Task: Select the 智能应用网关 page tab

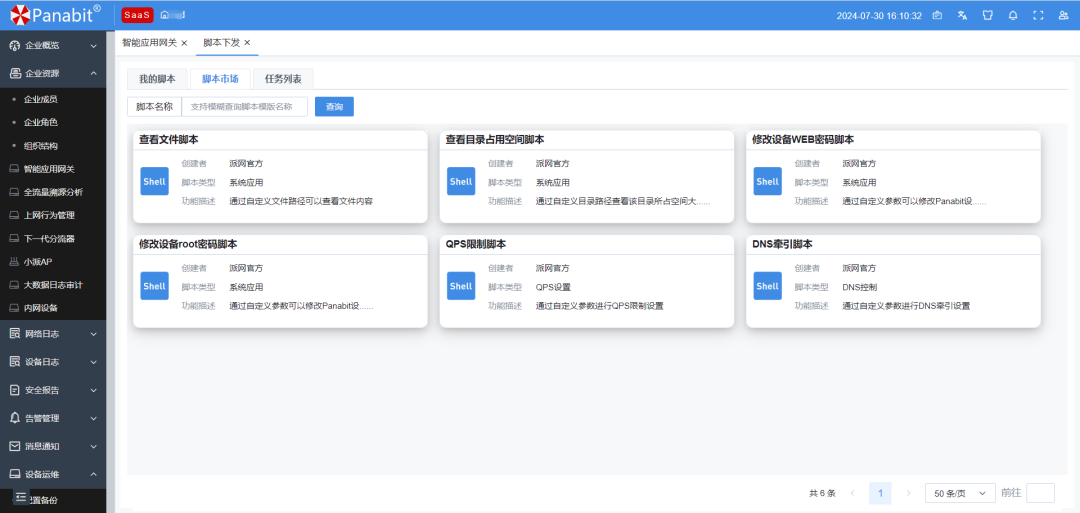Action: pos(149,43)
